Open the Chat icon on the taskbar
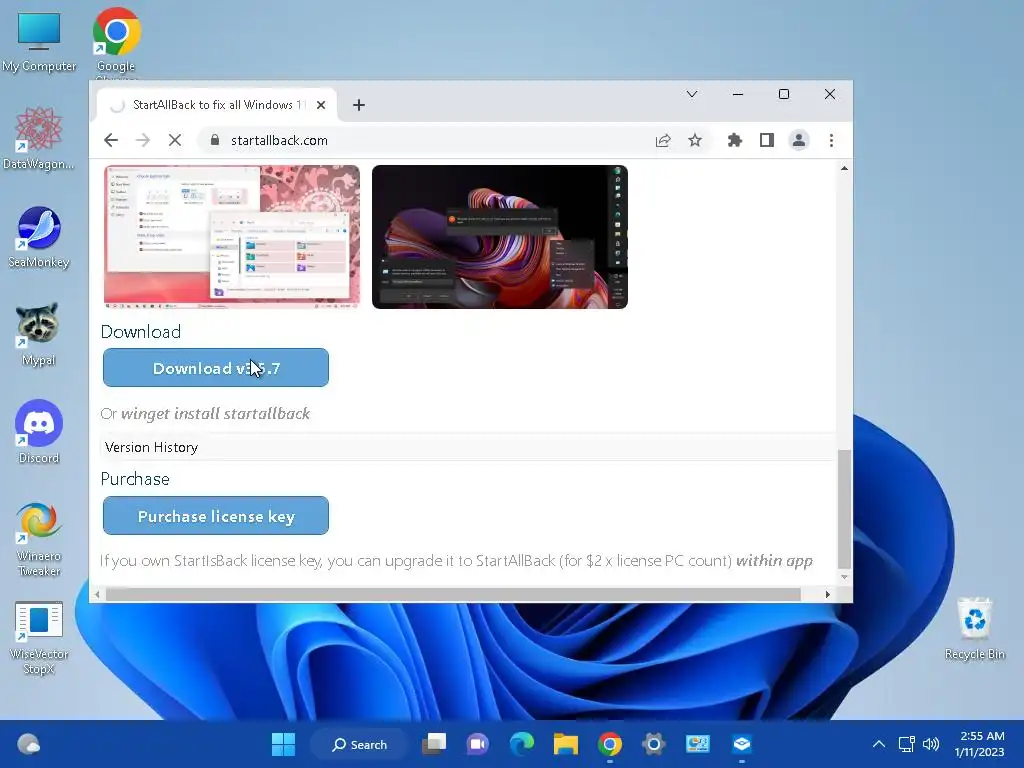1024x768 pixels. [x=477, y=744]
